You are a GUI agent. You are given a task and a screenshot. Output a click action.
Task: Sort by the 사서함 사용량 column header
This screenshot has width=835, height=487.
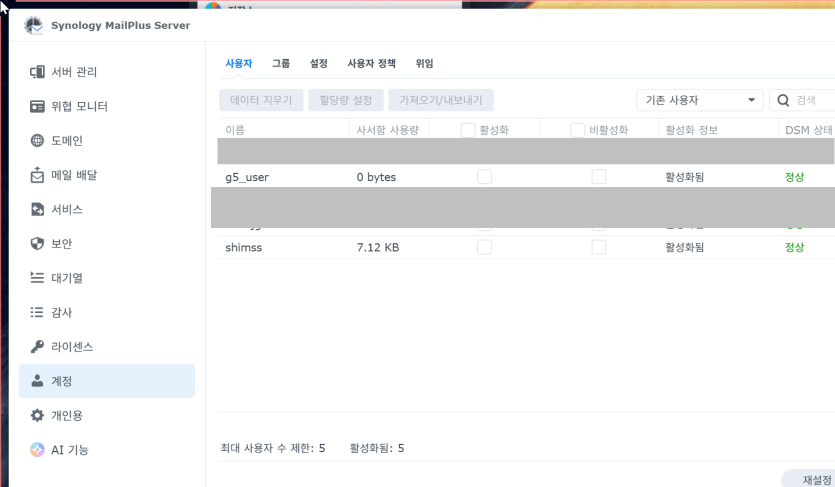click(389, 130)
